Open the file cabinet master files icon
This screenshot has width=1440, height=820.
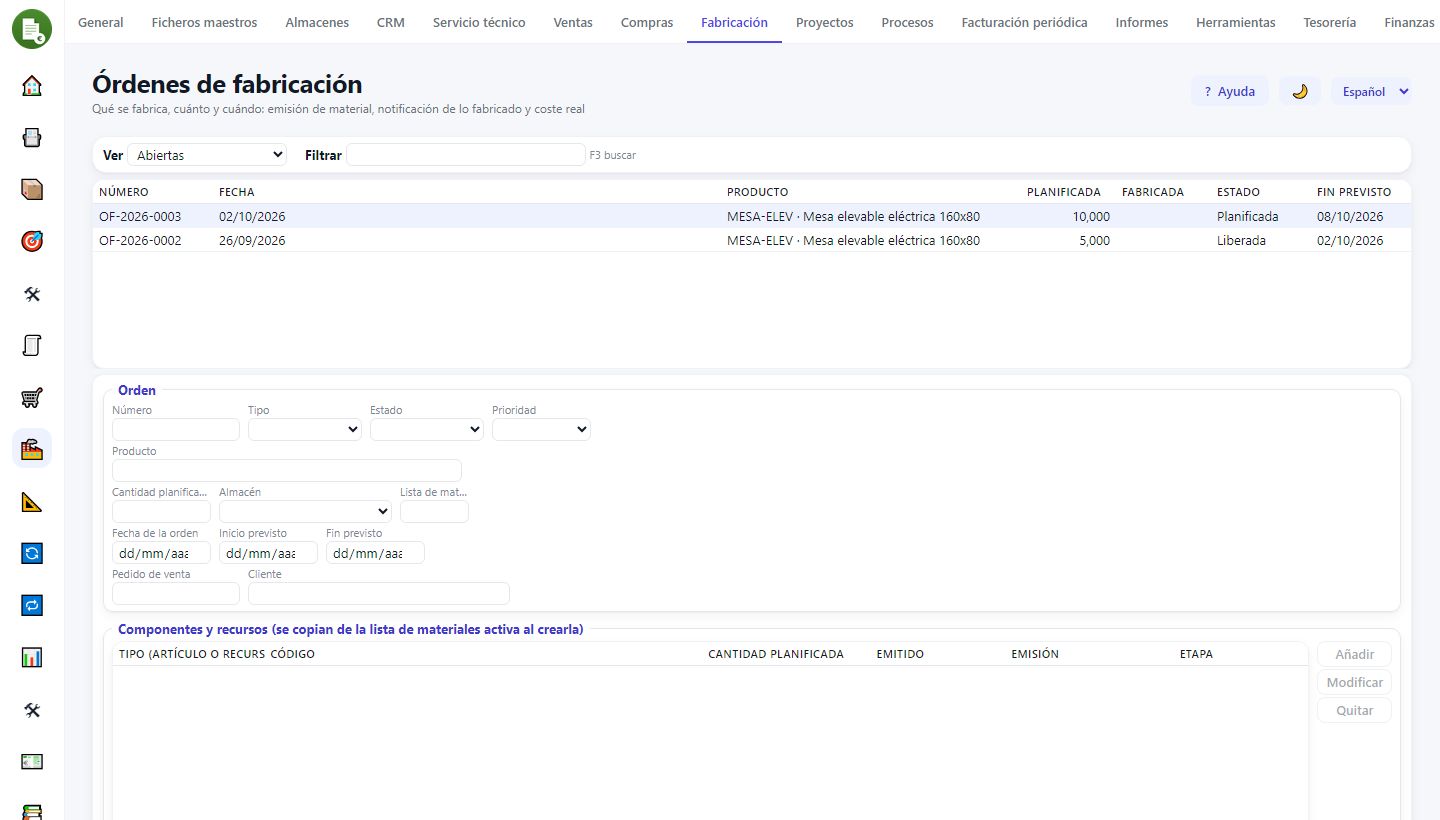click(32, 137)
